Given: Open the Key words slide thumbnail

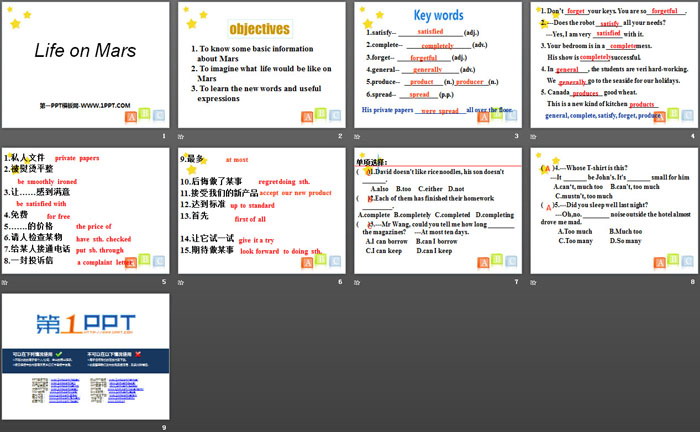Looking at the screenshot, I should pyautogui.click(x=437, y=65).
